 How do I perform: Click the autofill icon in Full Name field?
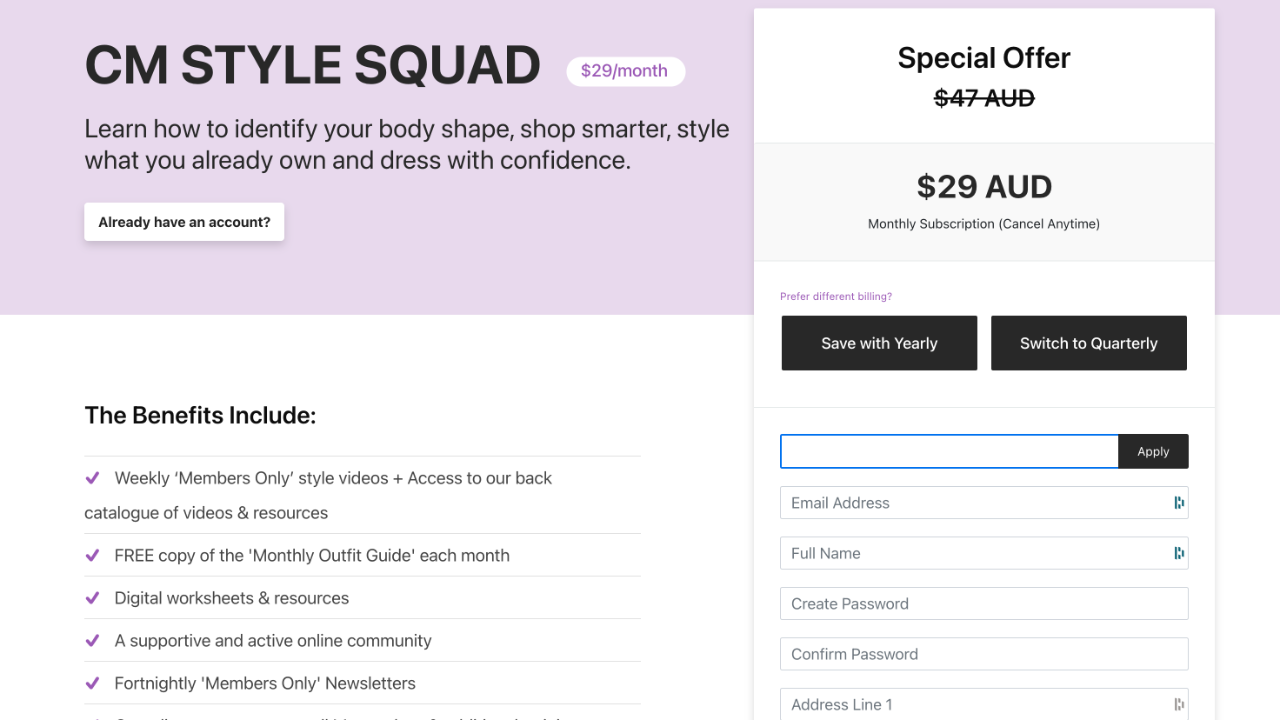pyautogui.click(x=1179, y=553)
